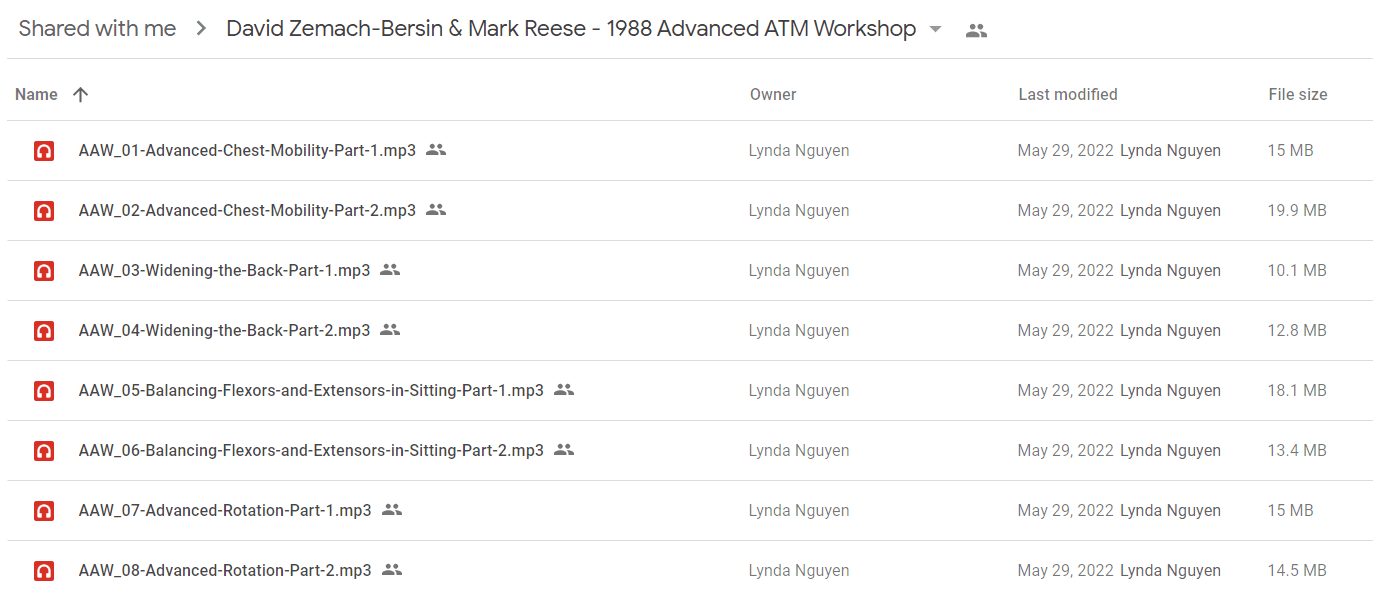This screenshot has height=599, width=1373.
Task: Sort by the Last modified column
Action: 1068,94
